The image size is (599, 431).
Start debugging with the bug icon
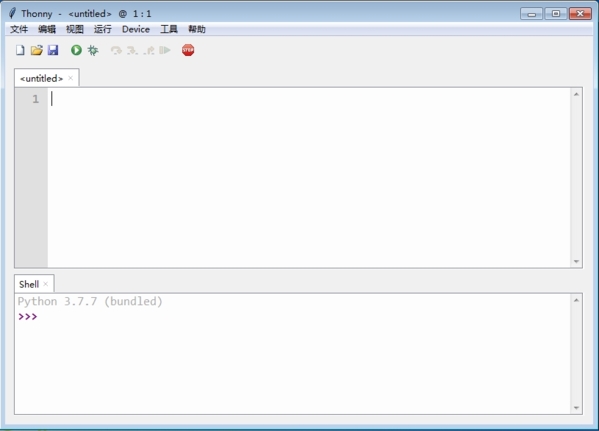(93, 50)
